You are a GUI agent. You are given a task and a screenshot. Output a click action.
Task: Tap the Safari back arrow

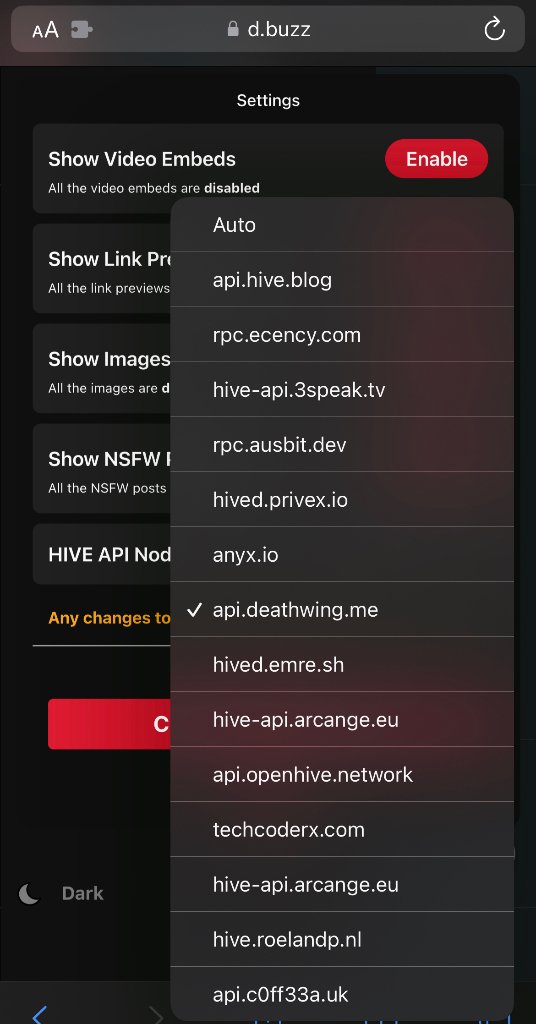point(39,1015)
